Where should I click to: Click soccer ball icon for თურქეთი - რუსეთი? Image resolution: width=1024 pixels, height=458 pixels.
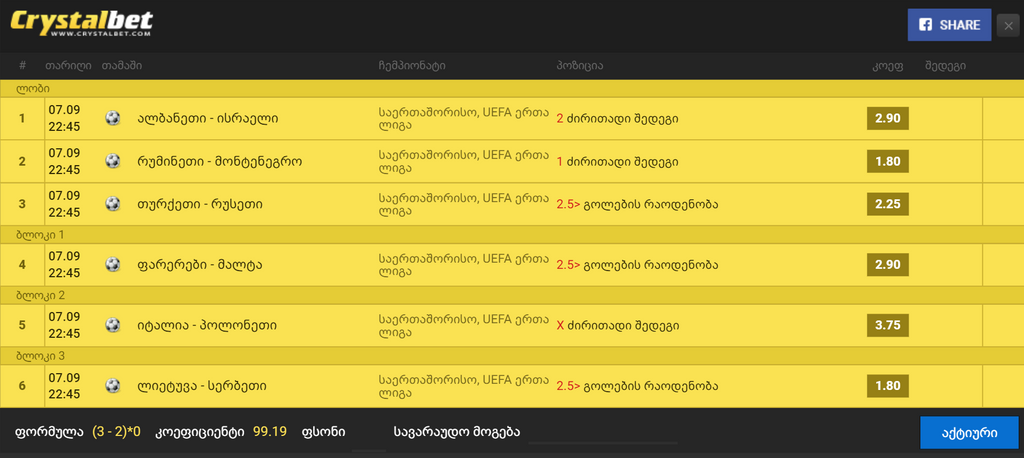coord(113,204)
